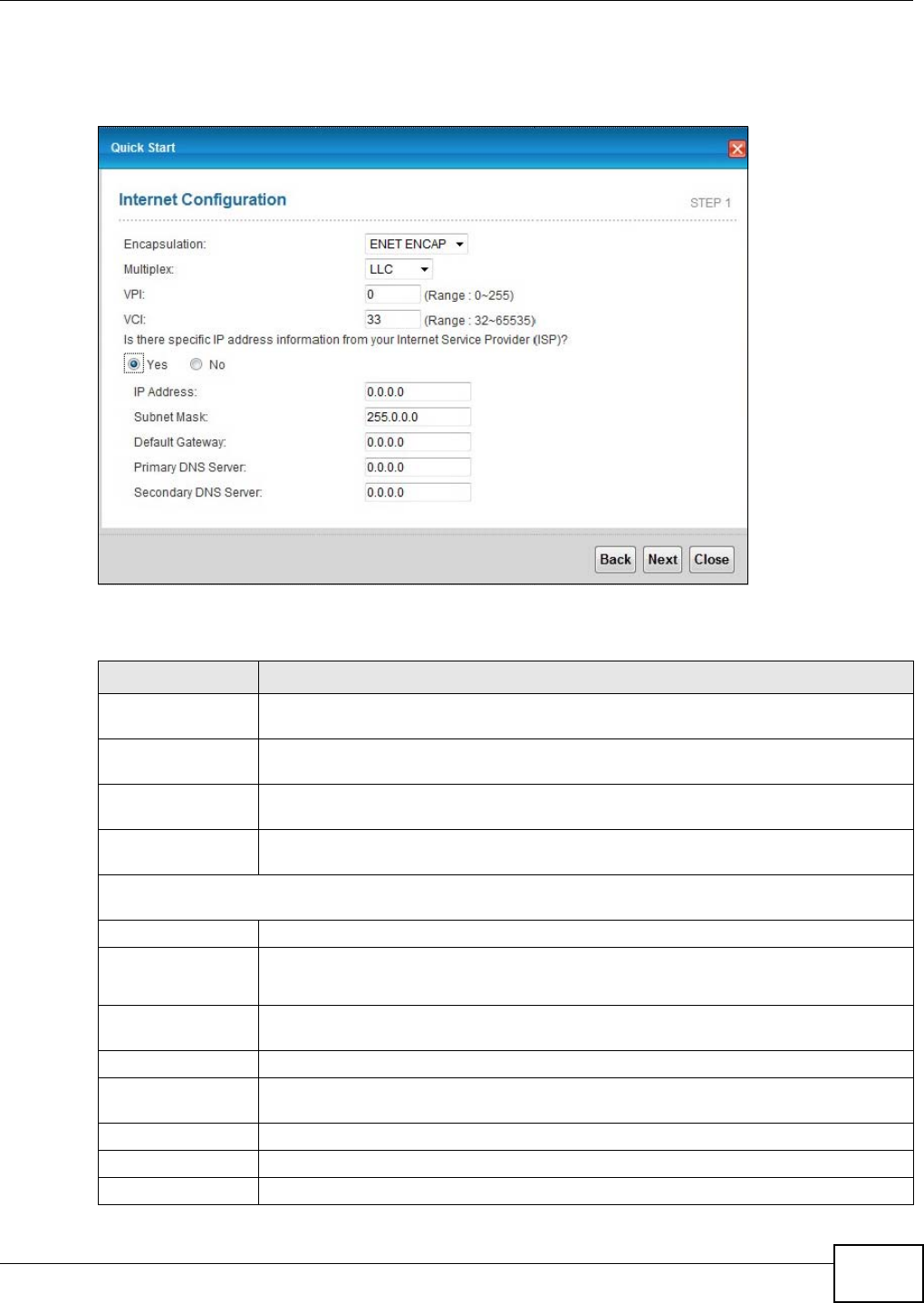The width and height of the screenshot is (924, 1303).
Task: Click the Subnet Mask field
Action: [418, 418]
